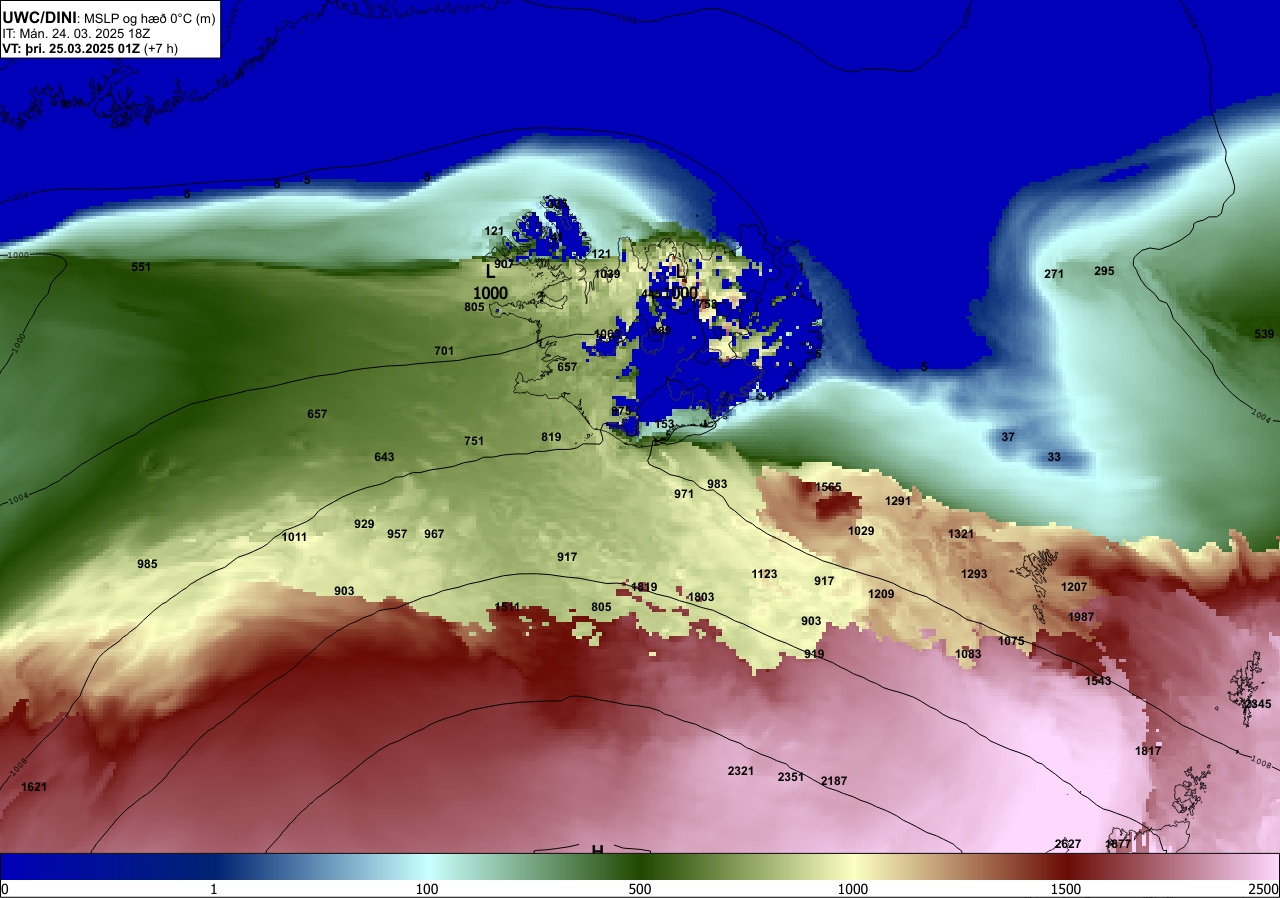
Task: Click the 907 height value
Action: coord(504,264)
